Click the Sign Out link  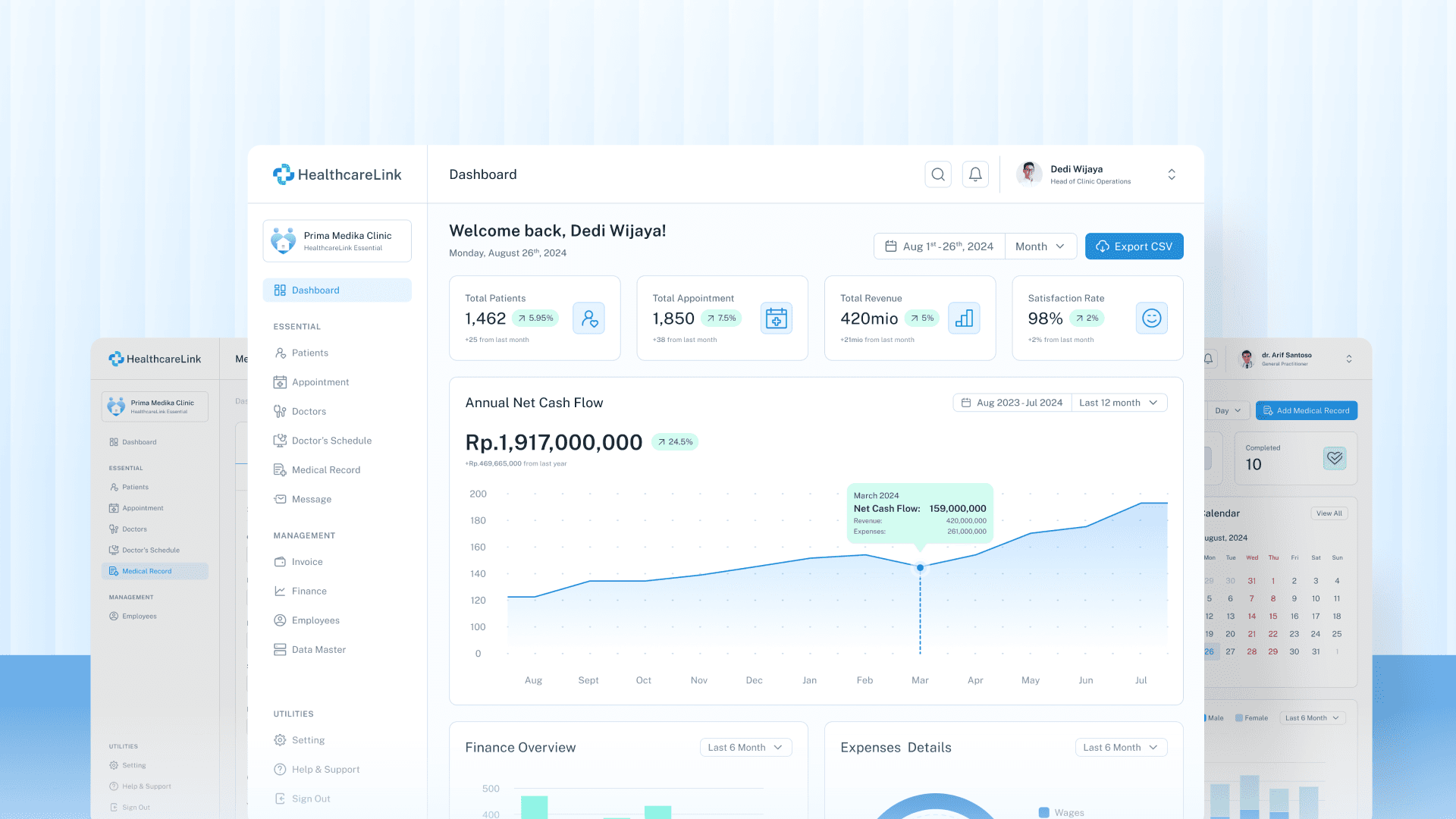[x=311, y=799]
